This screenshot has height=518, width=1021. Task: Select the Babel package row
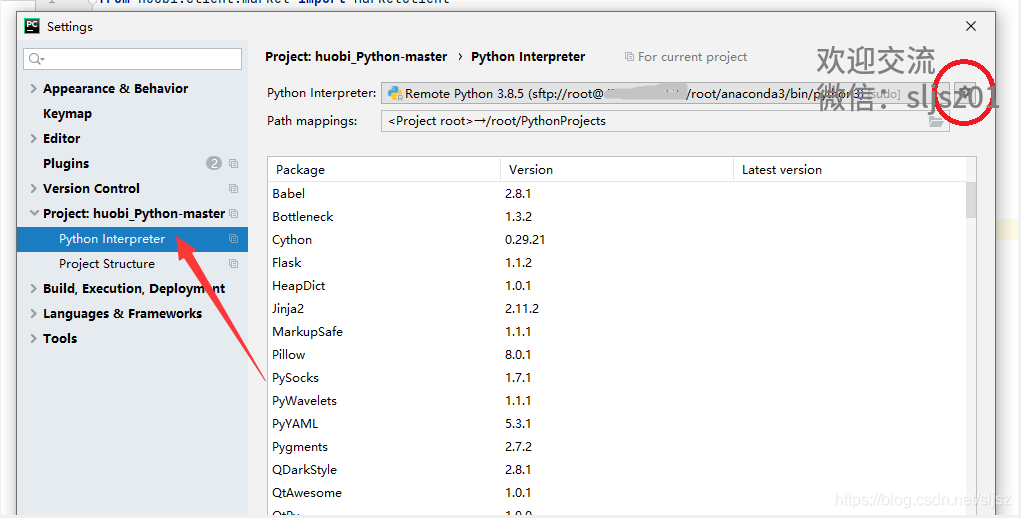click(617, 193)
